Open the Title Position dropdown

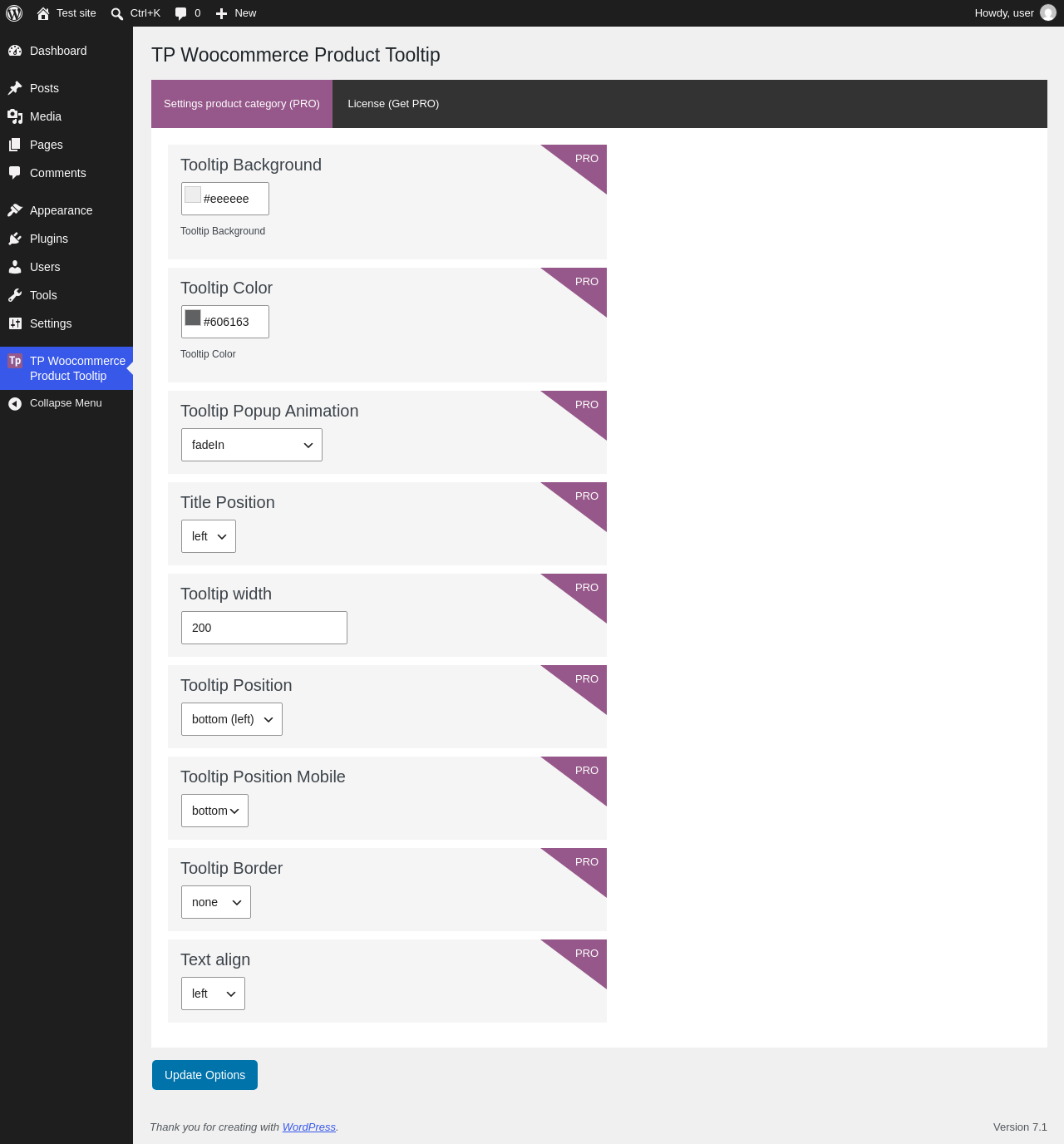(209, 536)
